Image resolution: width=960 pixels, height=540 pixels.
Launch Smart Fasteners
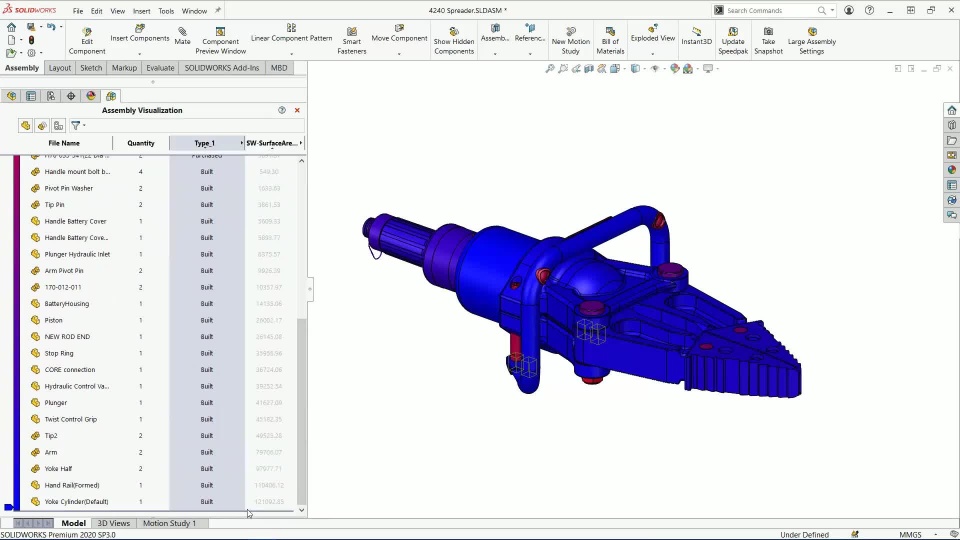tap(351, 41)
